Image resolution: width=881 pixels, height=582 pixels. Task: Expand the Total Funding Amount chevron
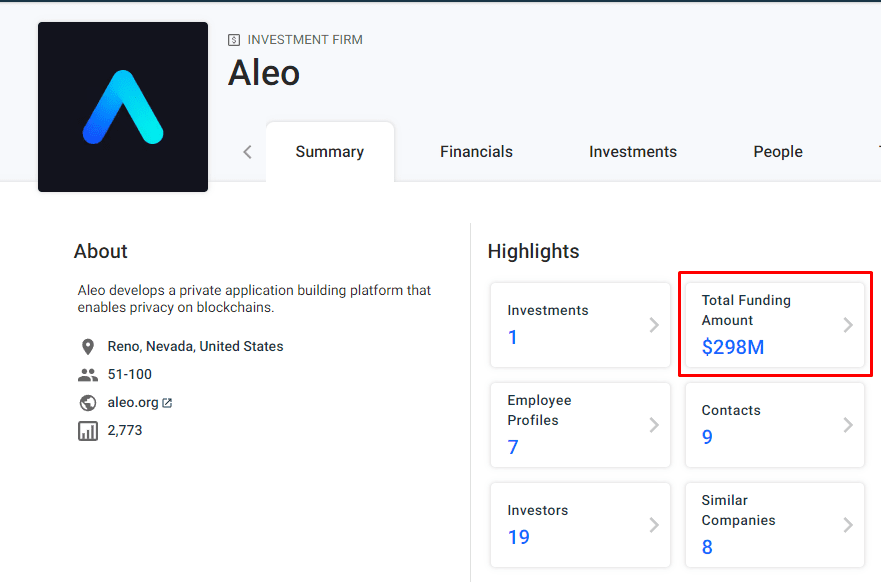coord(848,325)
